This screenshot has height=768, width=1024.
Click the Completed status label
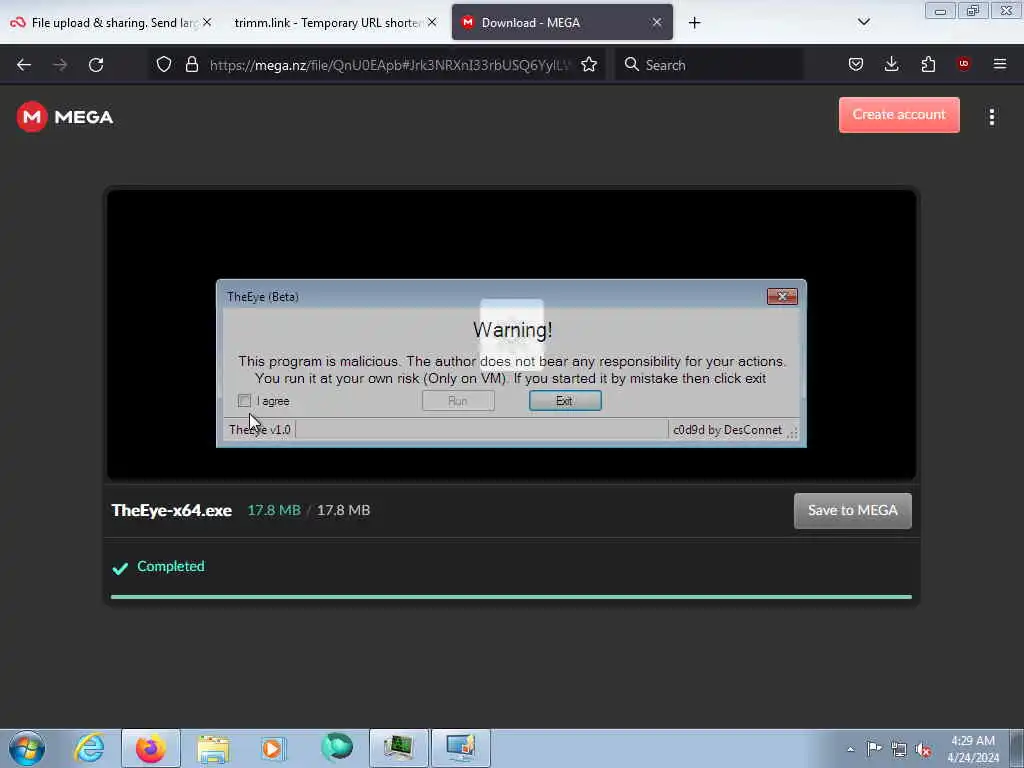pos(170,566)
